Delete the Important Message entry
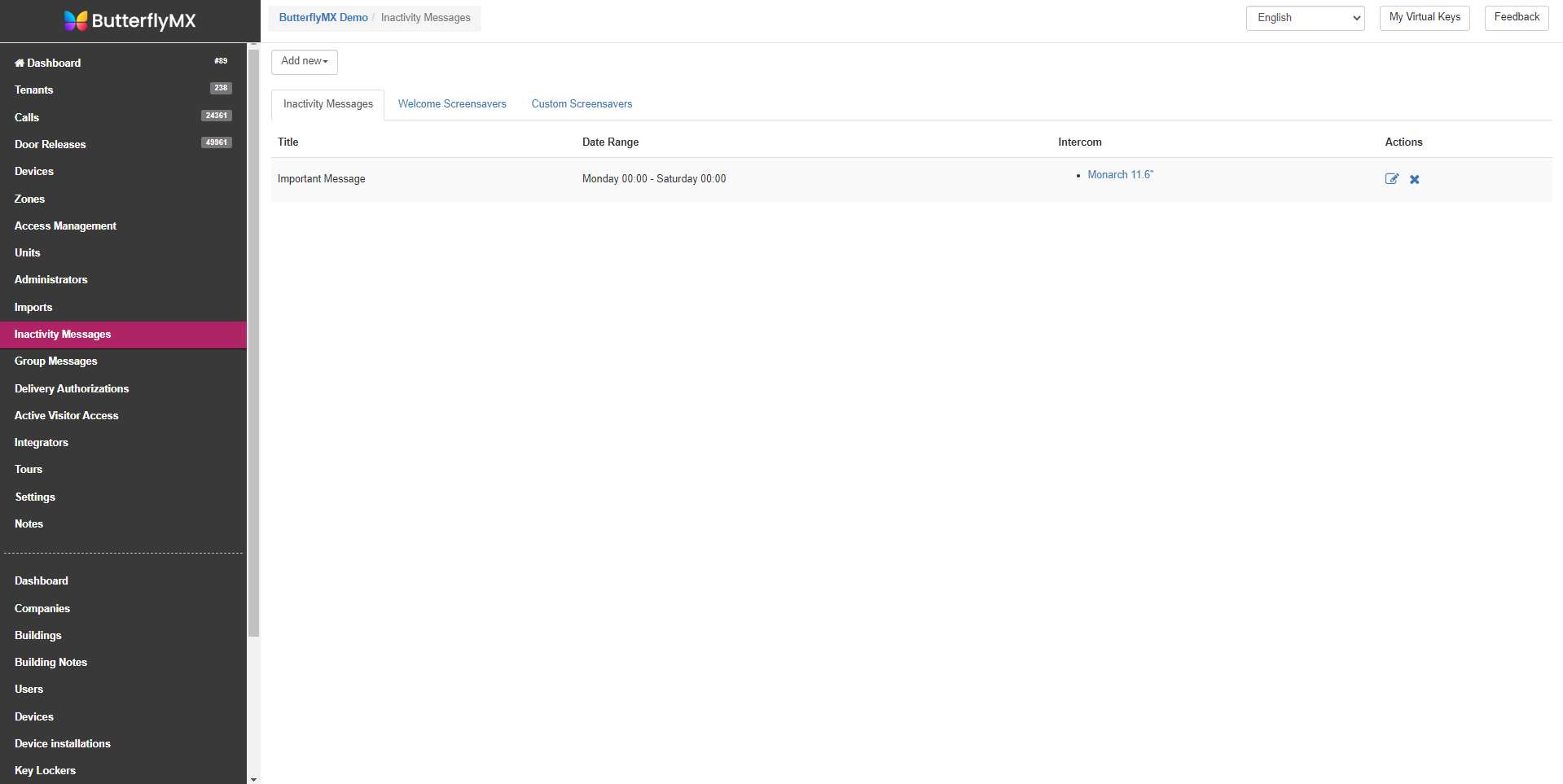1563x784 pixels. [1415, 179]
